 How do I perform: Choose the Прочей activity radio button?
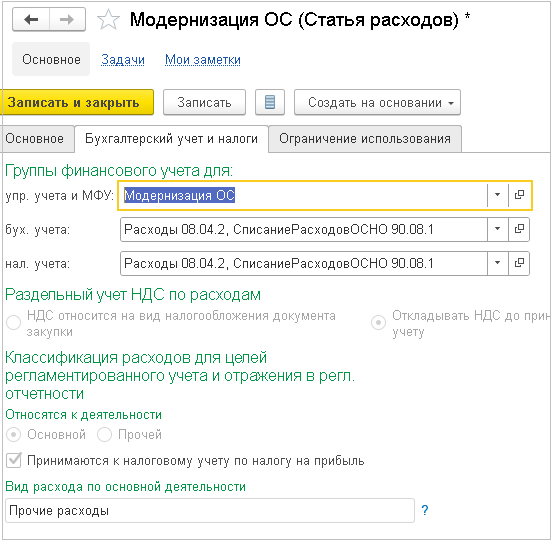pos(104,435)
